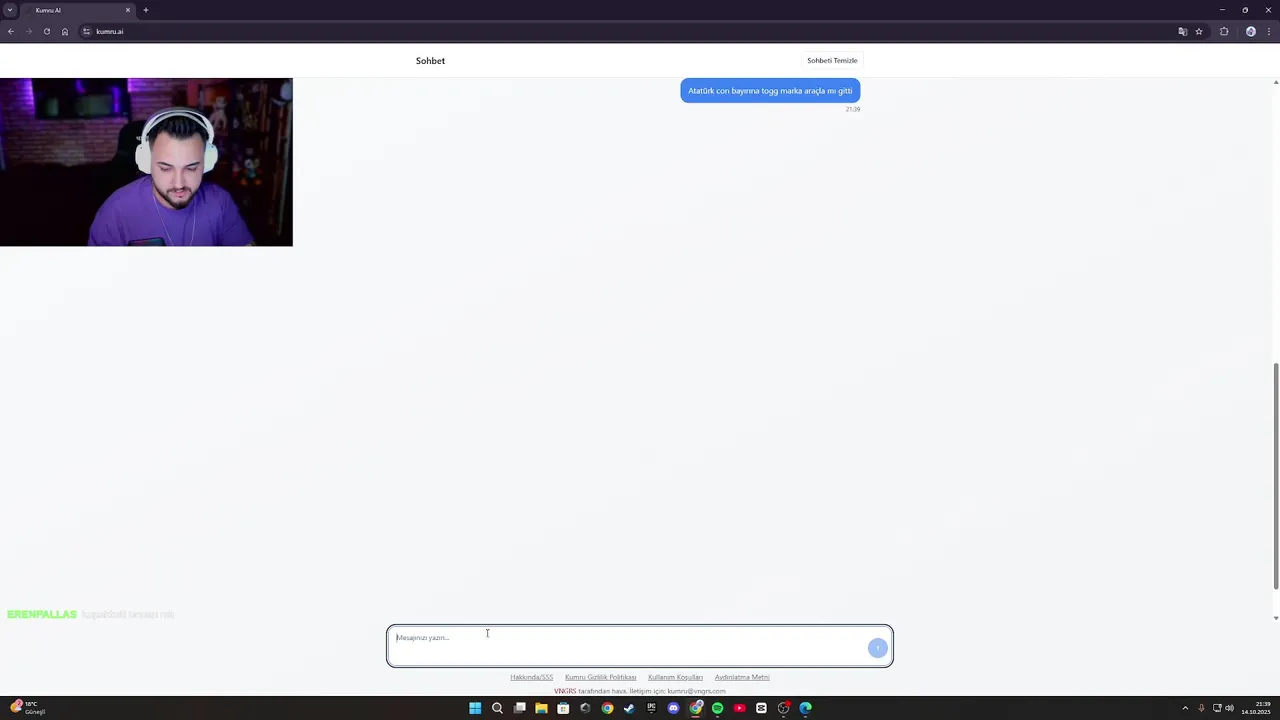Click the Sohbet page heading
Screen dimensions: 1280x720
(430, 61)
